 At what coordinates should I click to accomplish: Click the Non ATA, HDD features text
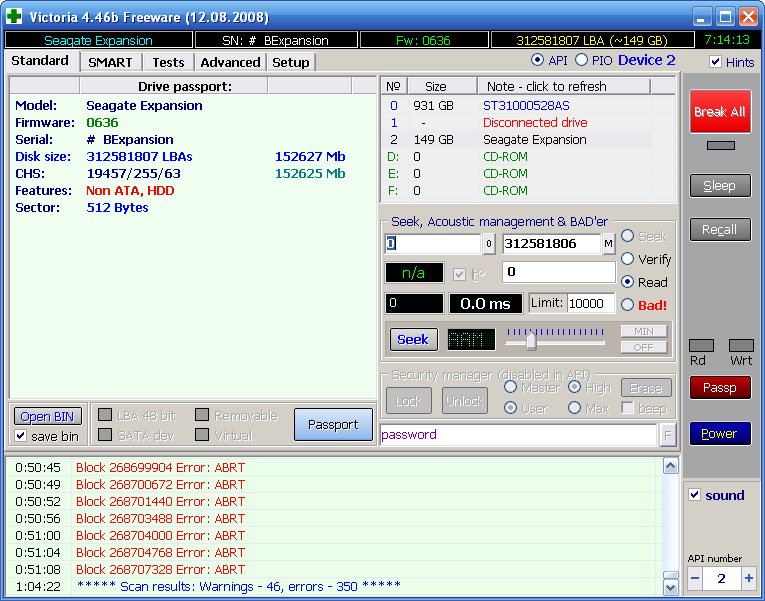130,191
